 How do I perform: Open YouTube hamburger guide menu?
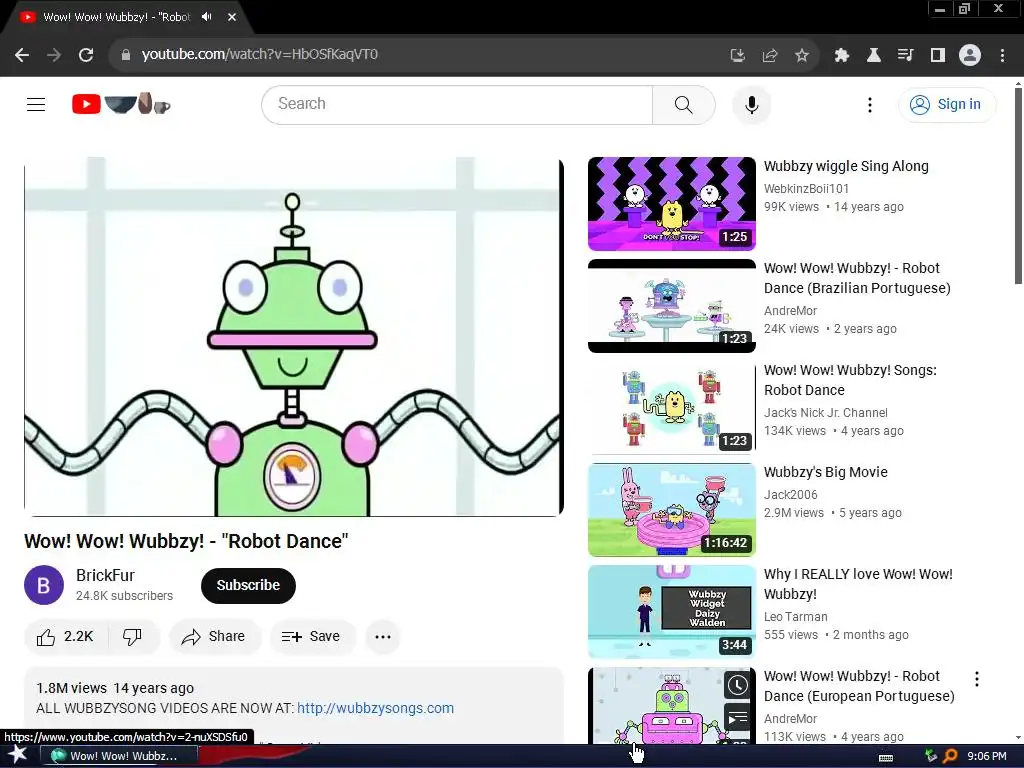(36, 104)
